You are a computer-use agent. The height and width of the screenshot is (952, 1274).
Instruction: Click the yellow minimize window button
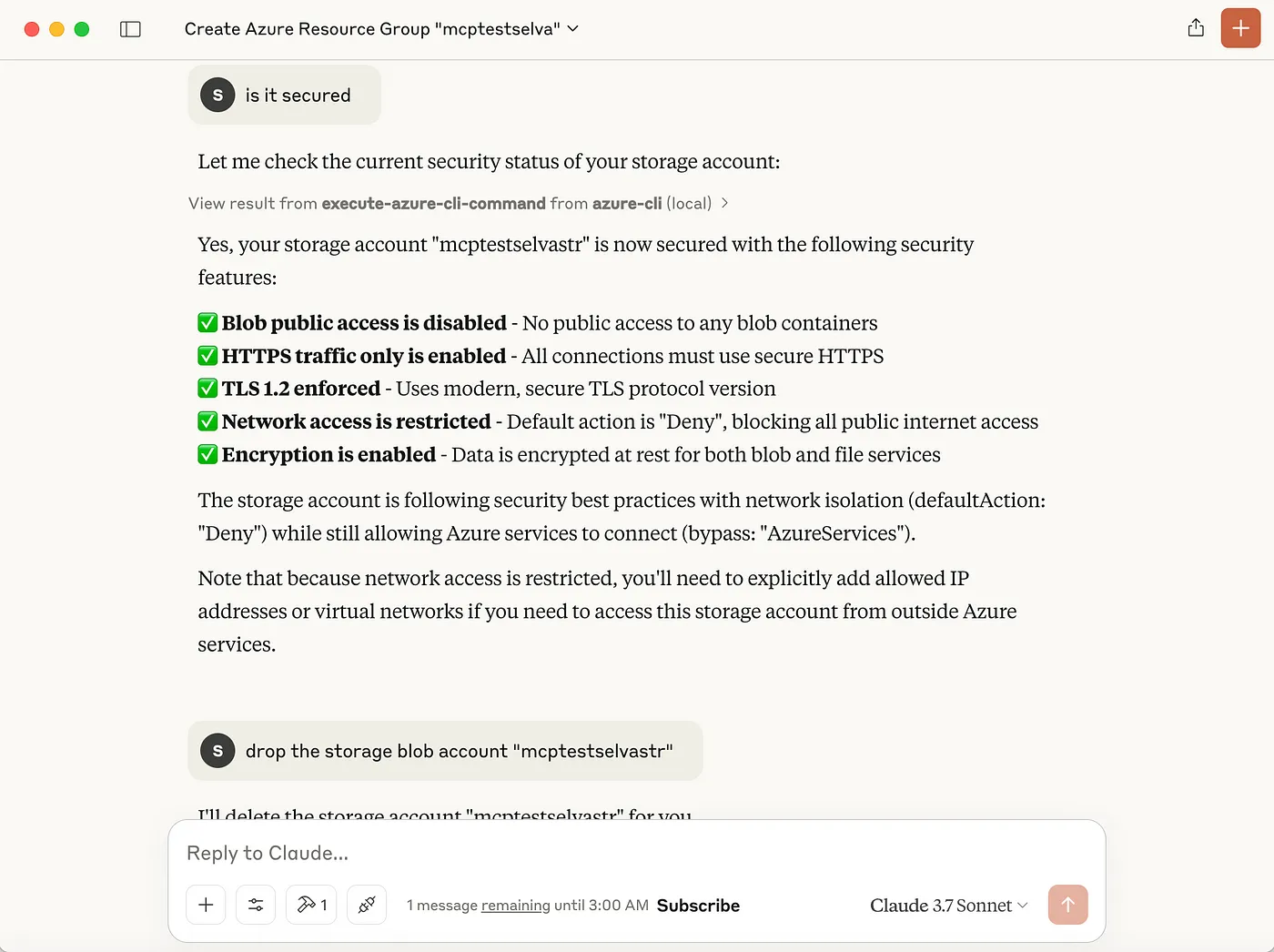coord(56,29)
